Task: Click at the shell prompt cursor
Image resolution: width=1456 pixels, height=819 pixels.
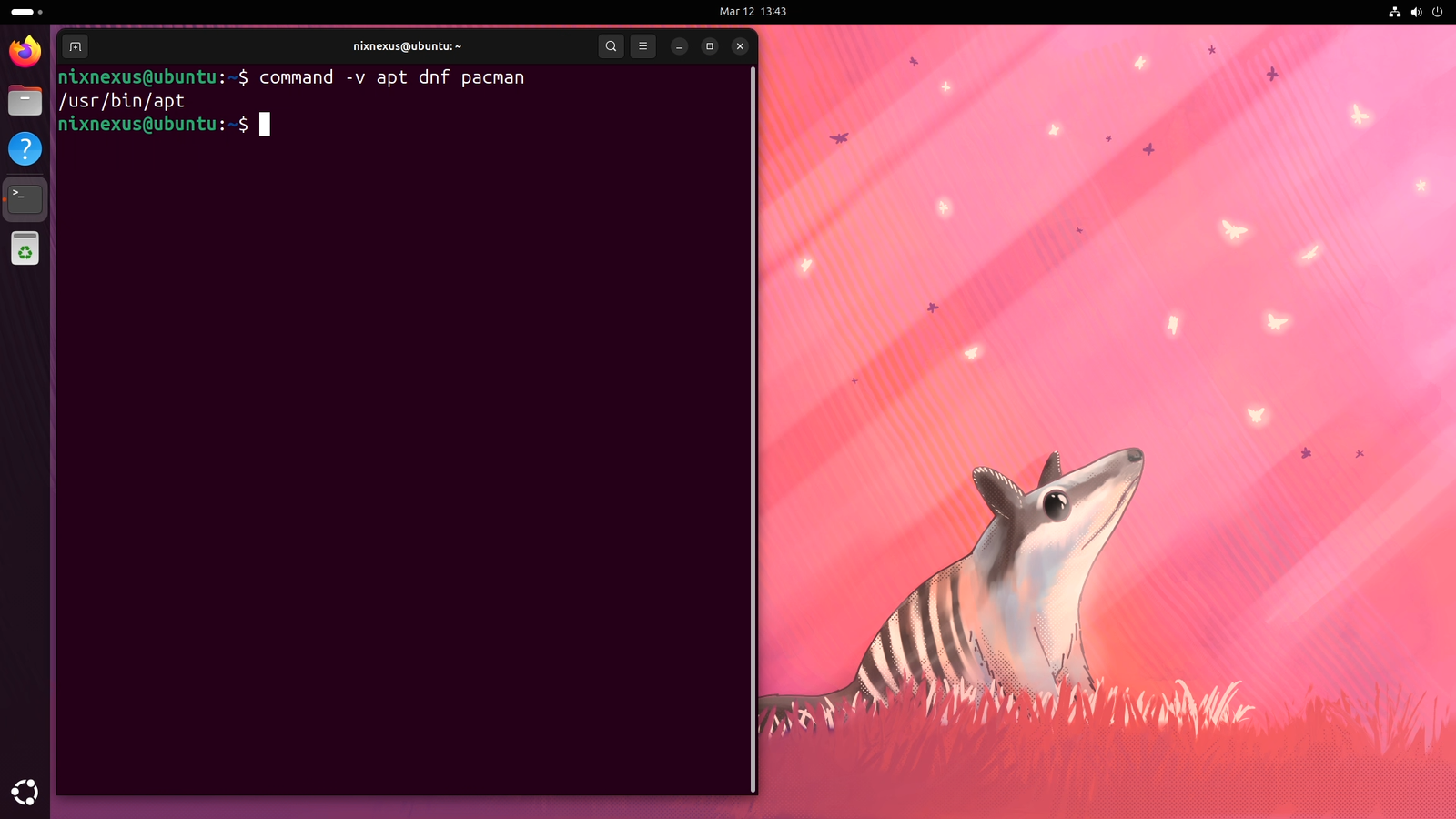Action: pyautogui.click(x=266, y=125)
